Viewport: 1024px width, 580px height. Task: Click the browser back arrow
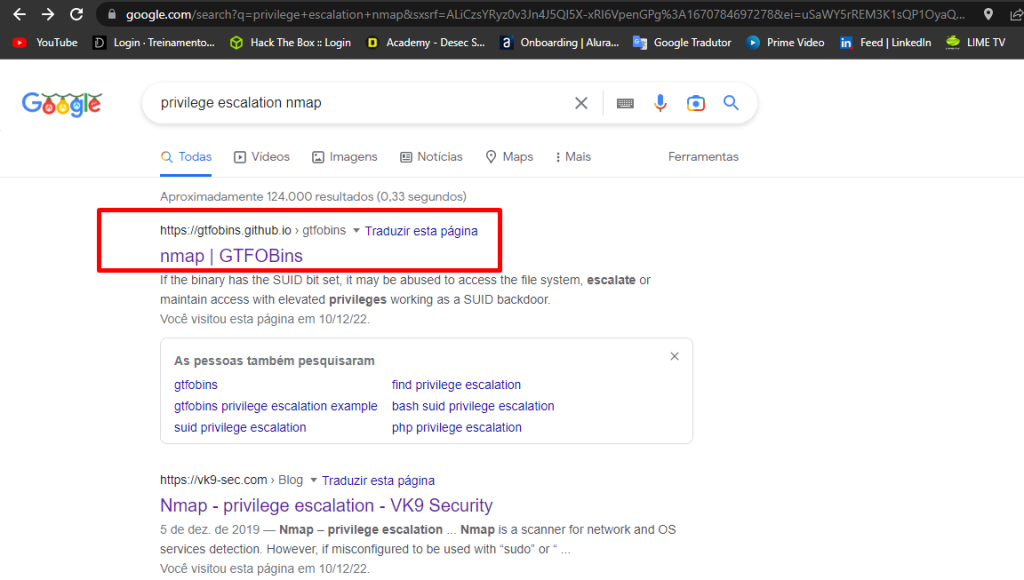(19, 15)
